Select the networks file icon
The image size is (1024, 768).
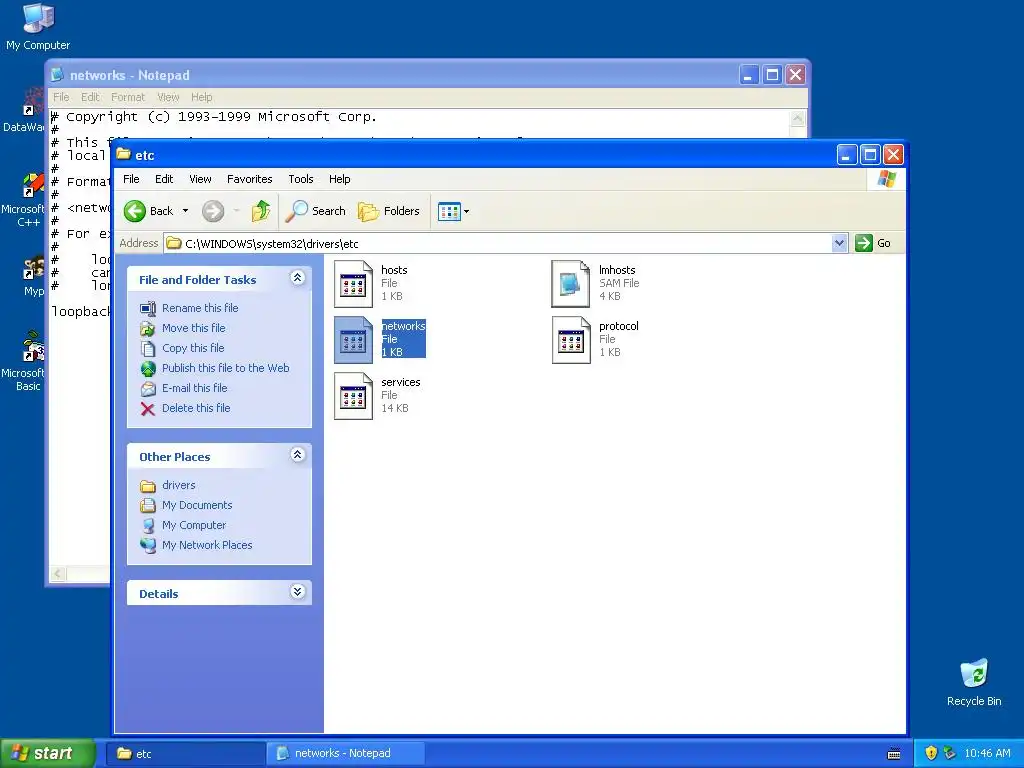[x=353, y=340]
